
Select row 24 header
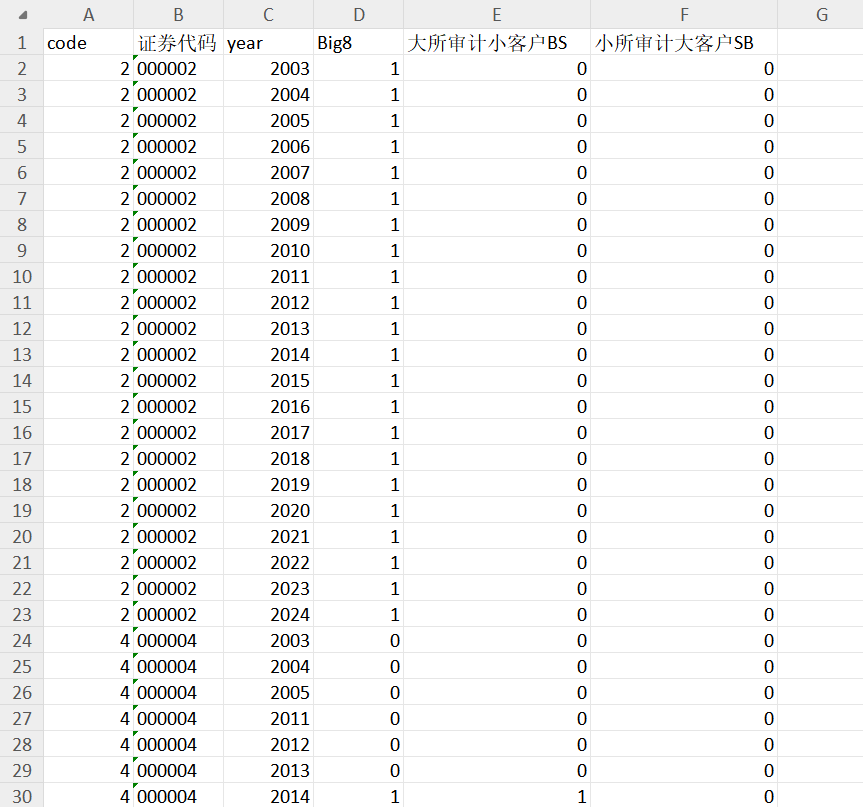tap(22, 640)
